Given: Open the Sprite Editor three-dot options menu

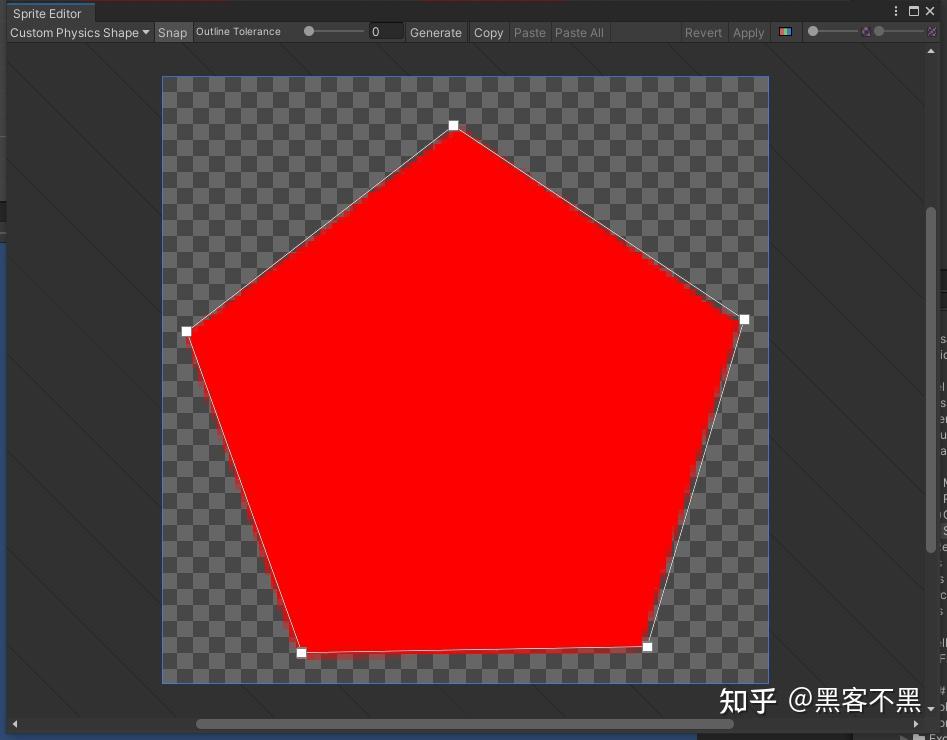Looking at the screenshot, I should click(x=896, y=11).
